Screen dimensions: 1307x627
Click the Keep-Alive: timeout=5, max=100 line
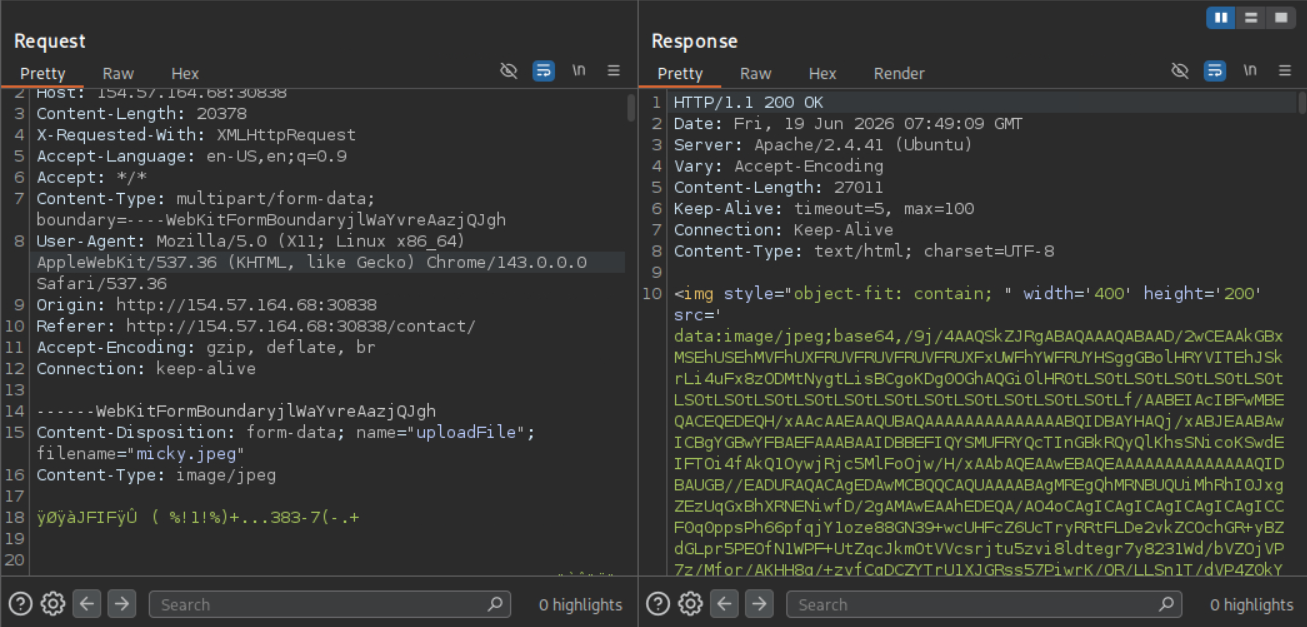[824, 208]
